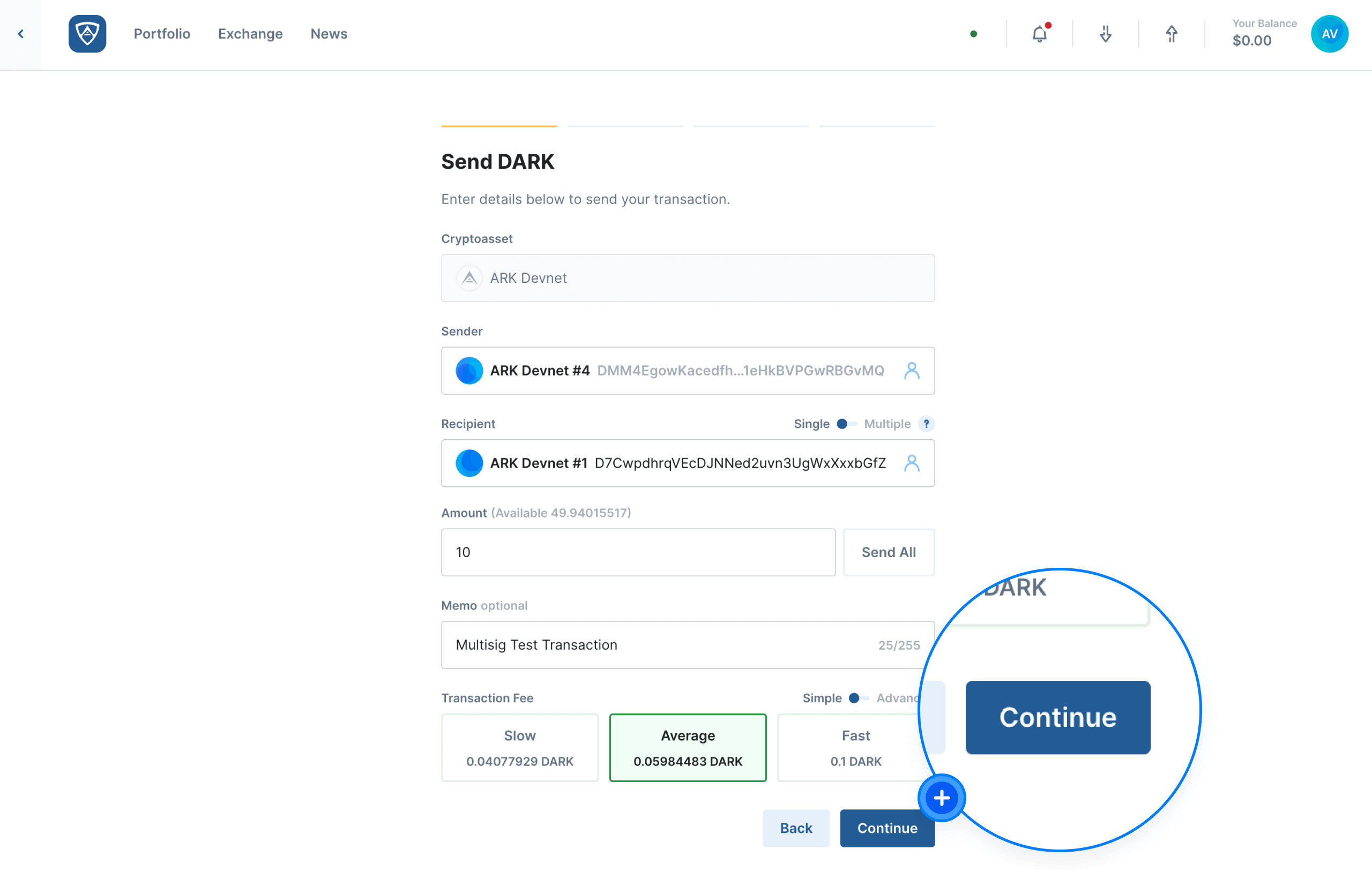Click the Amount input field

(638, 552)
